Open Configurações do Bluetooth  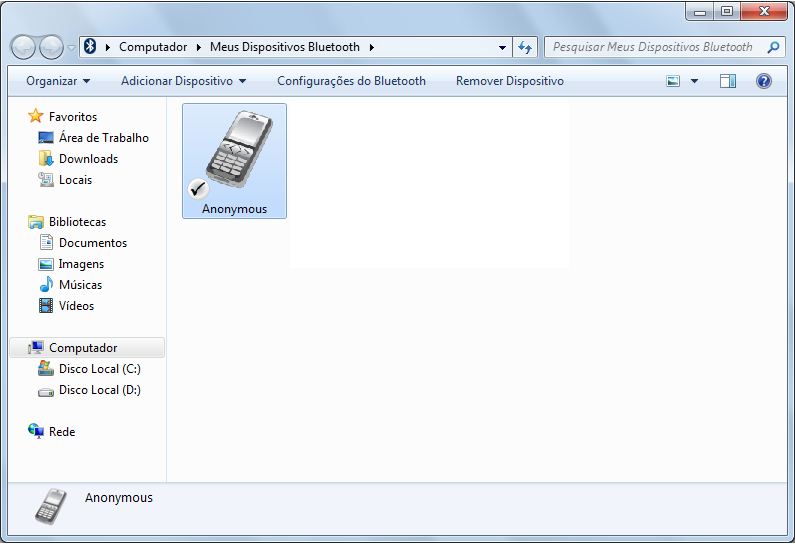coord(351,81)
